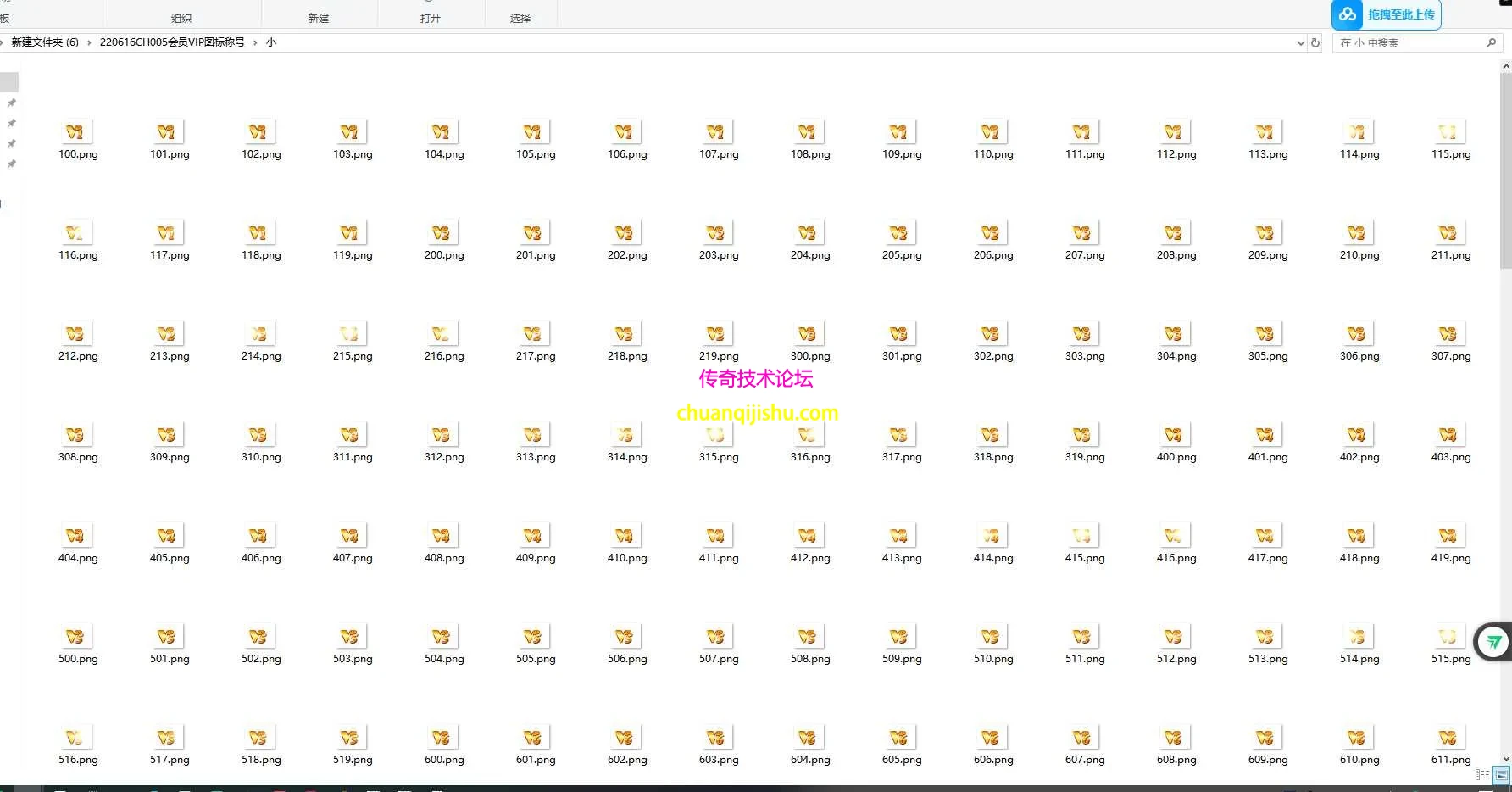This screenshot has height=792, width=1512.
Task: Select the 408.png file icon
Action: 444,536
